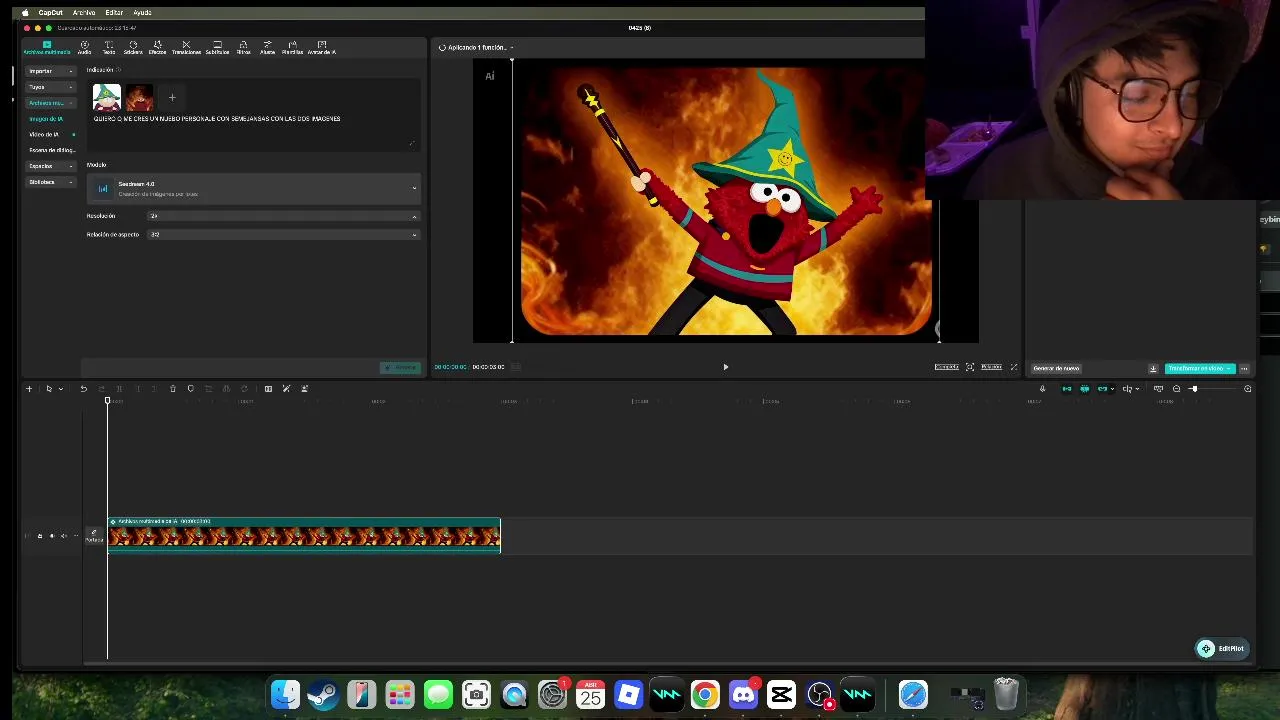The image size is (1280, 720).
Task: Toggle main track magnet snapping
Action: coord(1066,389)
